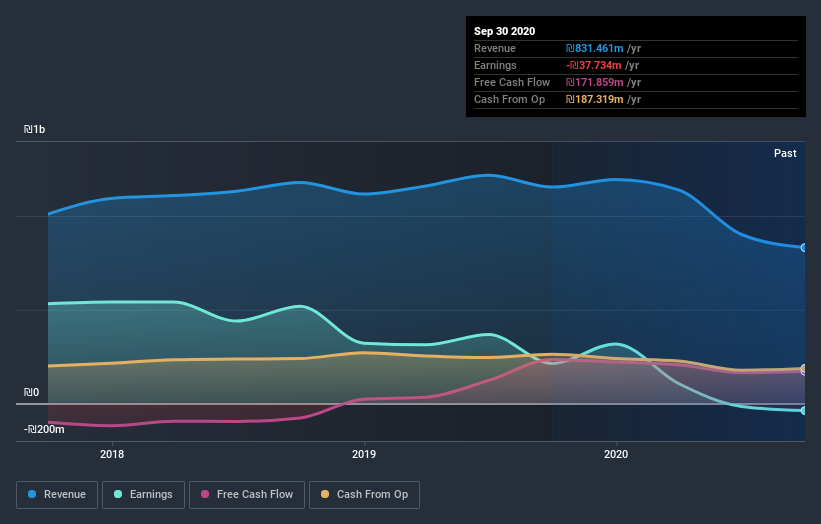The image size is (821, 524).
Task: Click the teal Earnings legend dot
Action: point(118,494)
